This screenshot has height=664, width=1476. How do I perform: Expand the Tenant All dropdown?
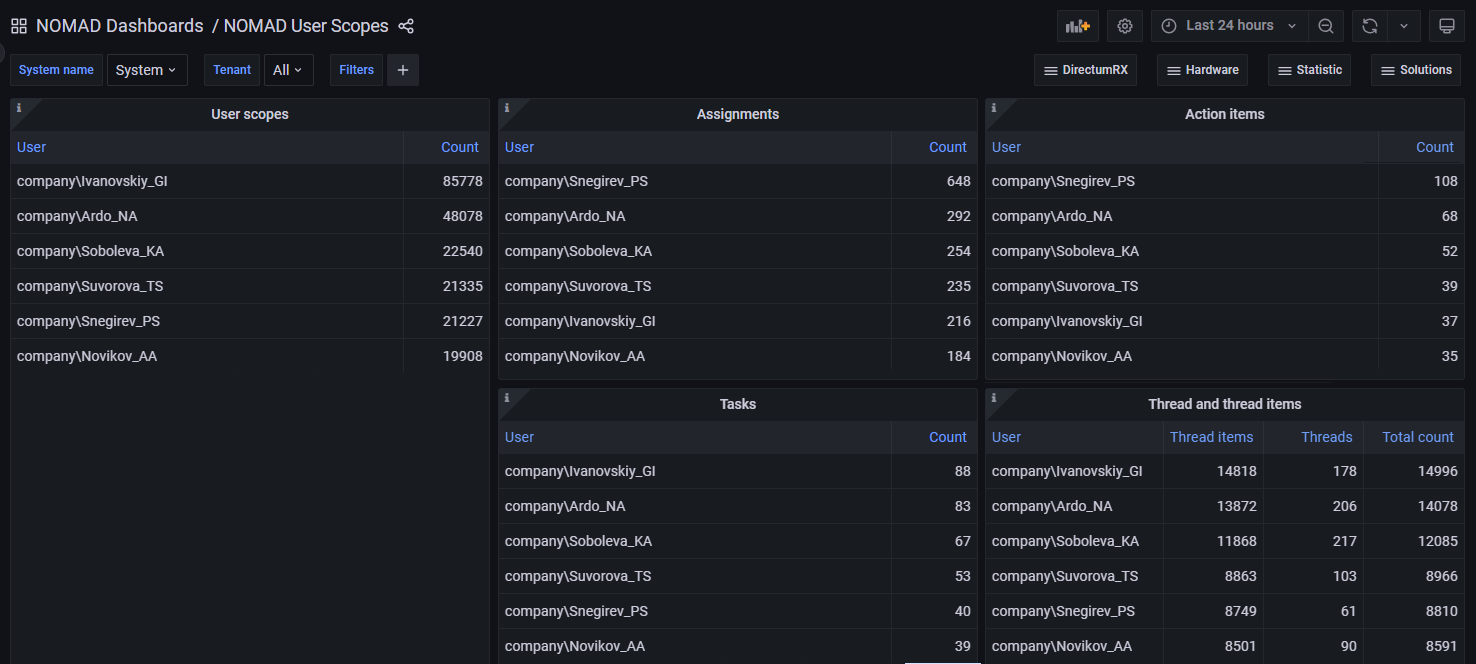(x=288, y=70)
